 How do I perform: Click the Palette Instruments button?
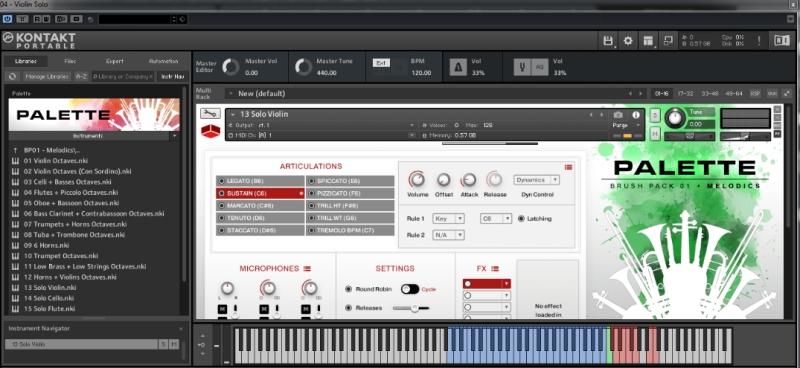(x=89, y=136)
